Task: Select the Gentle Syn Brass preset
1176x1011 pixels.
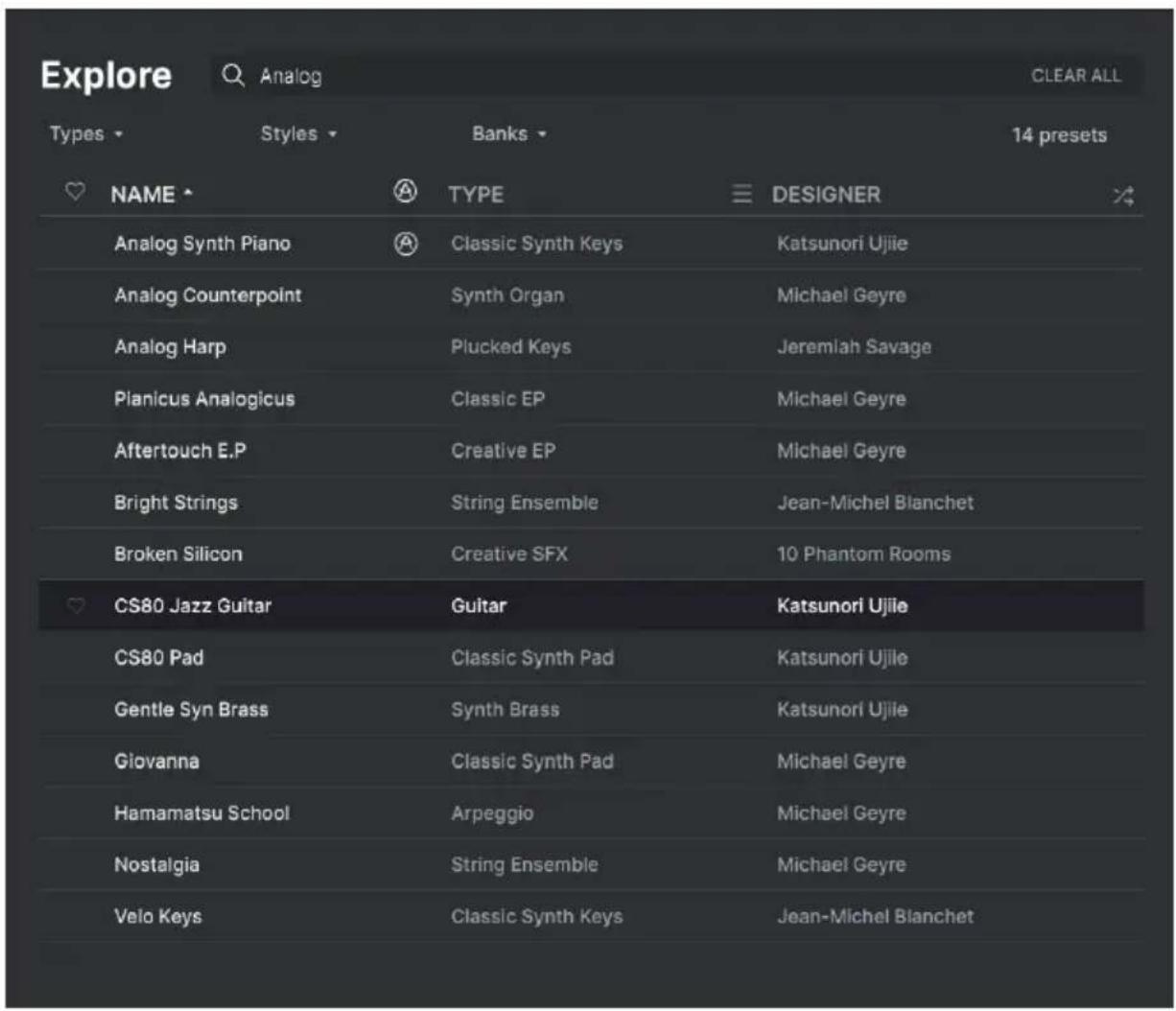Action: click(x=591, y=710)
